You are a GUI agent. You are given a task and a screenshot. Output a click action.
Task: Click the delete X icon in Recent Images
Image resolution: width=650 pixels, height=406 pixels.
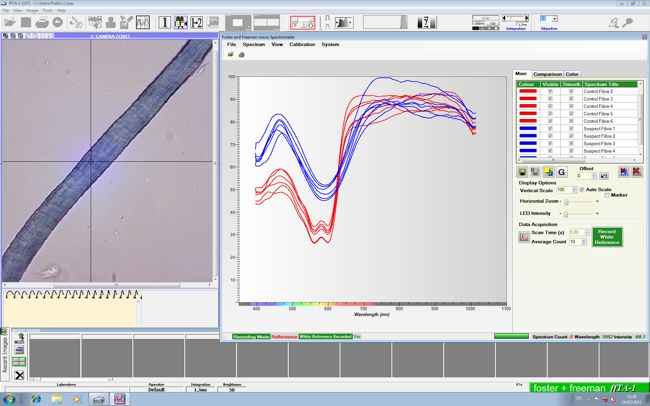19,373
